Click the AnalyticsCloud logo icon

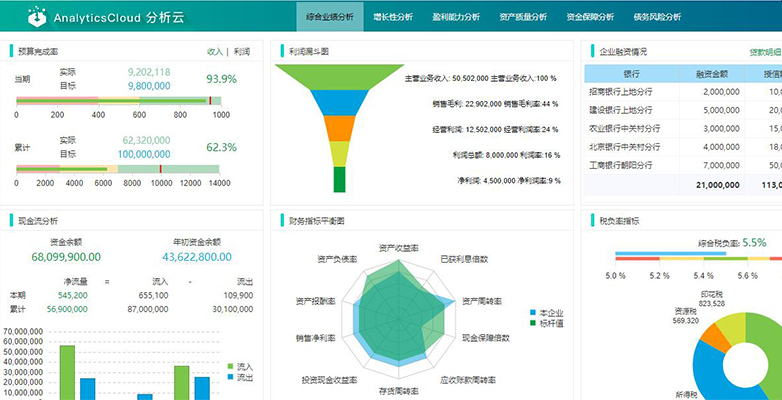(x=37, y=17)
